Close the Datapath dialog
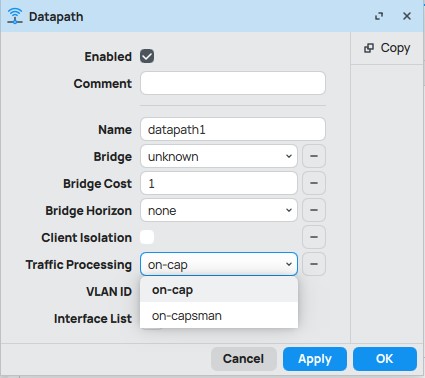Image resolution: width=425 pixels, height=378 pixels. 407,16
